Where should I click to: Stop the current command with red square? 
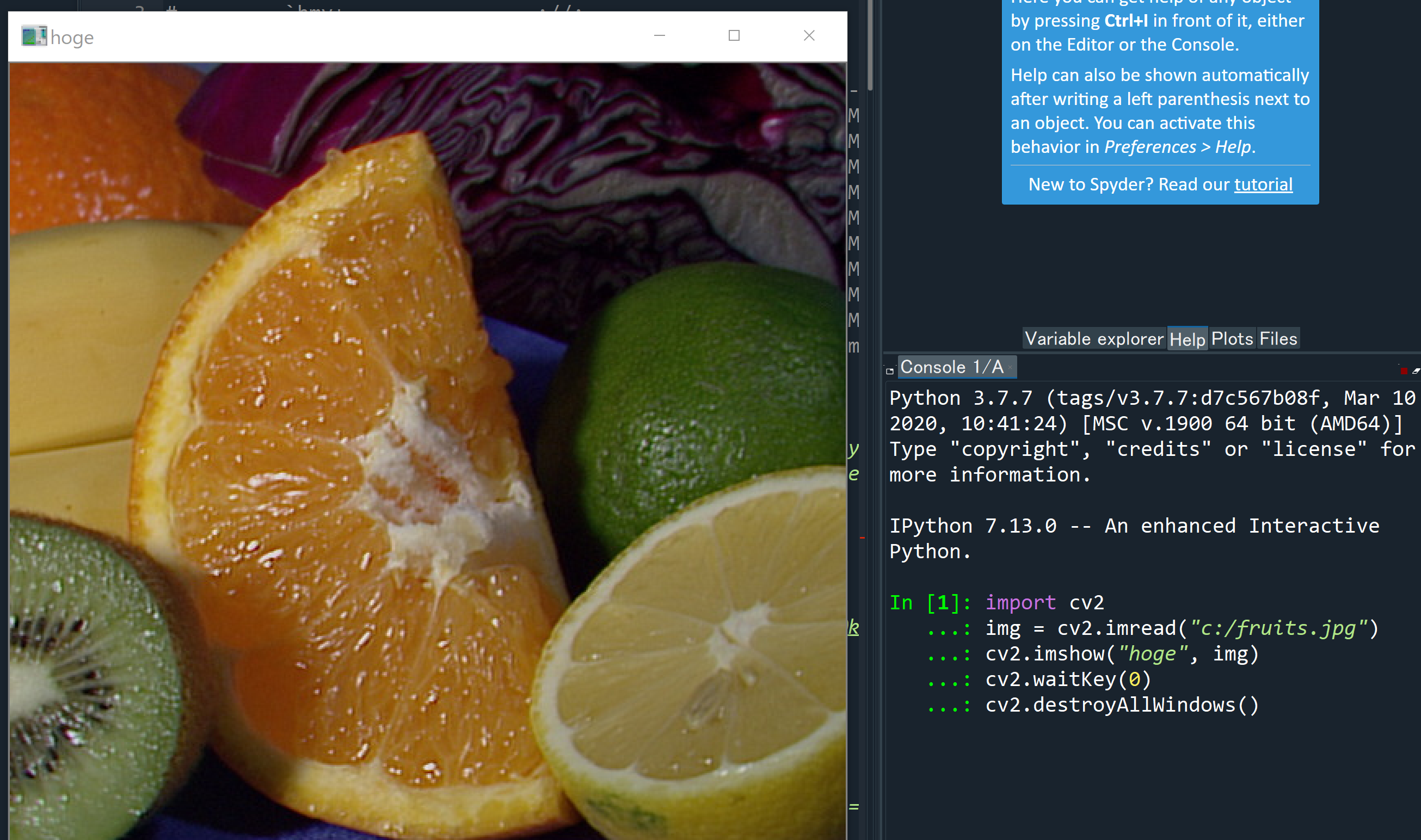(x=1404, y=370)
